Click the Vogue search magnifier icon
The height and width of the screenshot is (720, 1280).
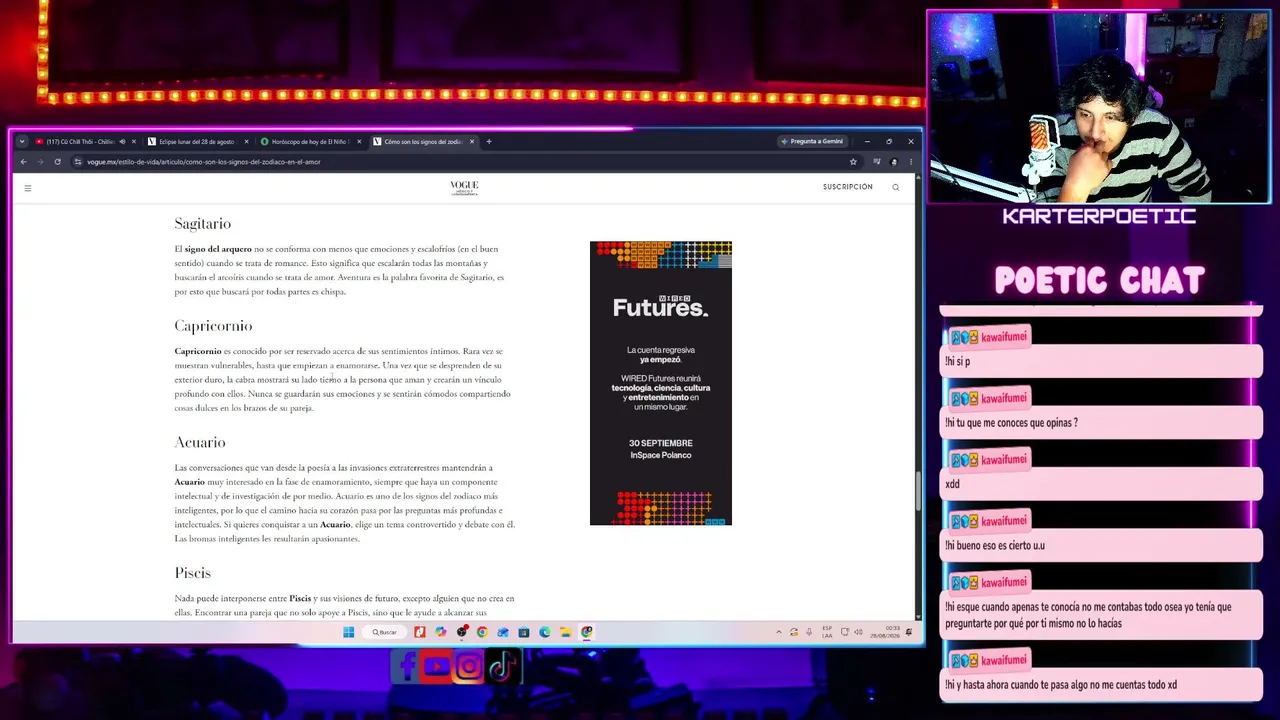[896, 187]
